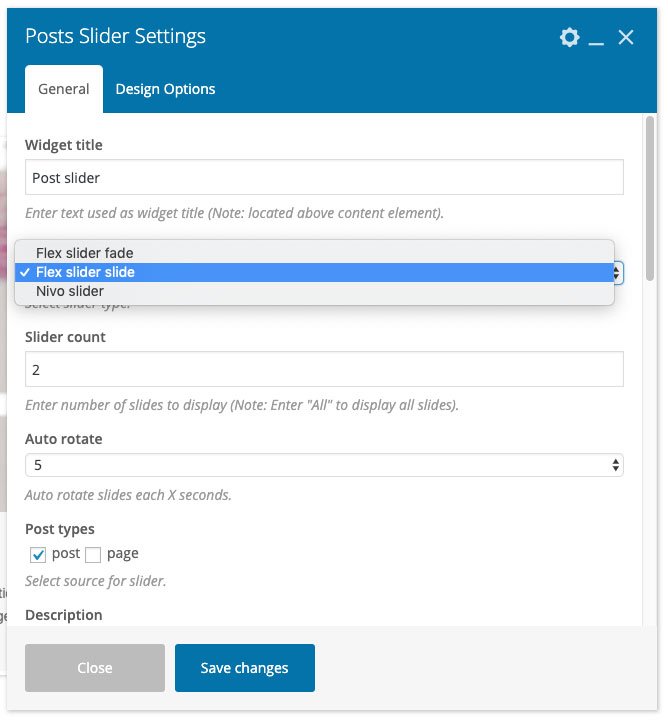
Task: Click hint text 'Auto rotate slides each X seconds.'
Action: tap(128, 495)
